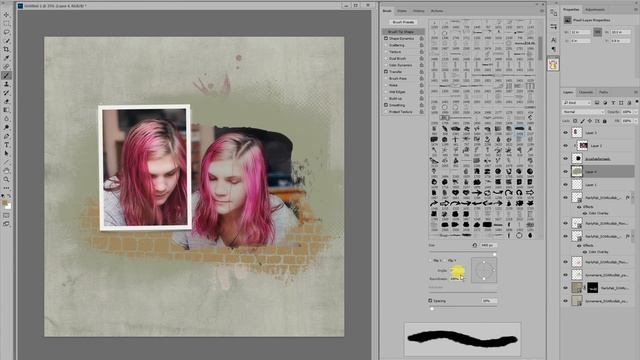Select Layer 3 thumbnail
This screenshot has width=640, height=360.
(x=577, y=133)
